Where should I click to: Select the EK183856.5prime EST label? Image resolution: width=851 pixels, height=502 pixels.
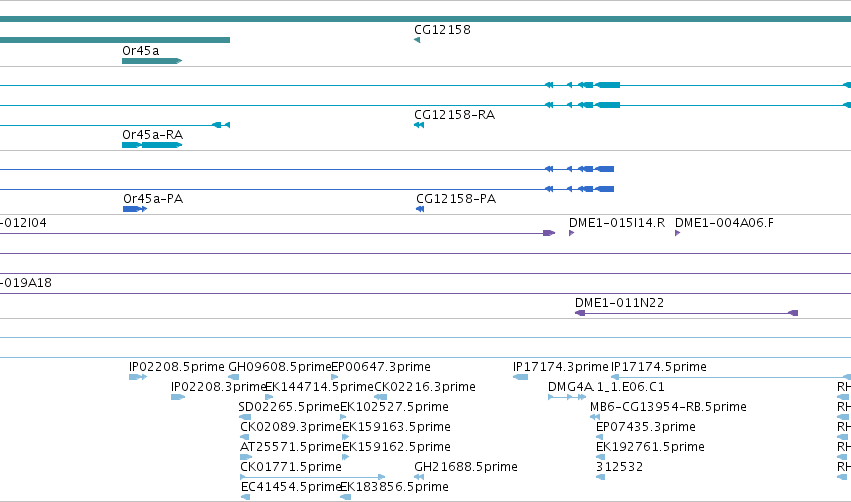tap(394, 487)
